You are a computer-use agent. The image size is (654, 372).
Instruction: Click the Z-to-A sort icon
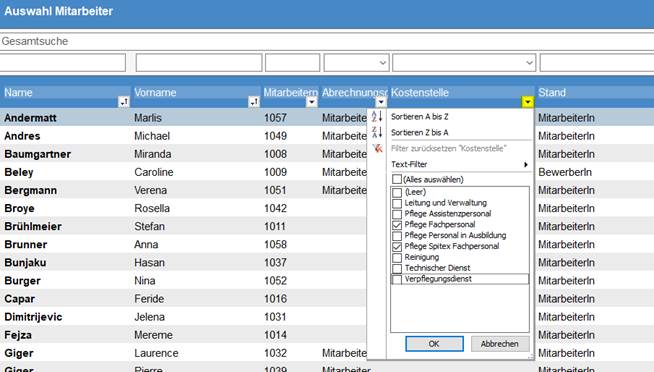click(377, 132)
